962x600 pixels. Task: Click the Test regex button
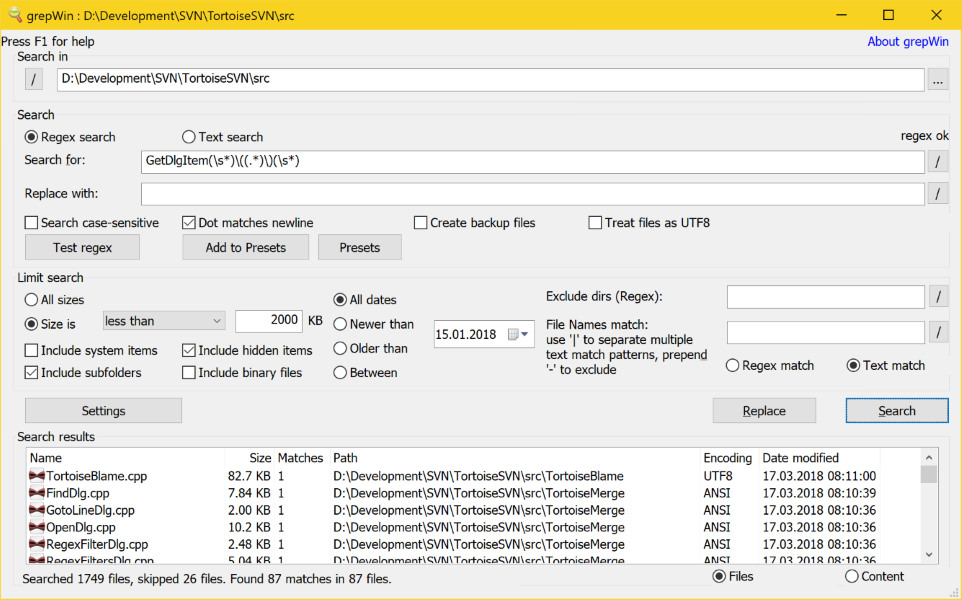[x=81, y=247]
